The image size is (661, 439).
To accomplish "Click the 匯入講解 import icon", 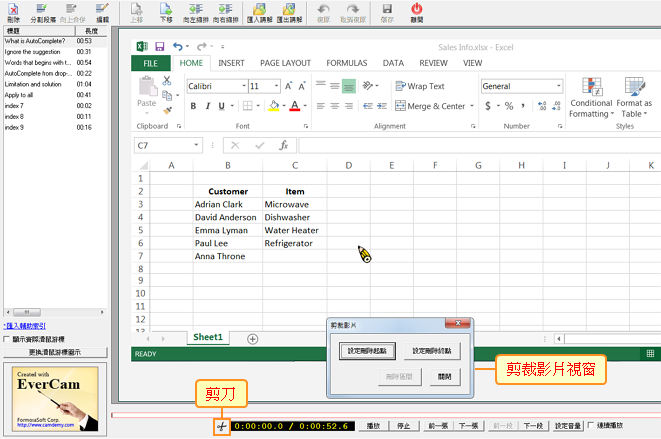I will click(x=258, y=10).
